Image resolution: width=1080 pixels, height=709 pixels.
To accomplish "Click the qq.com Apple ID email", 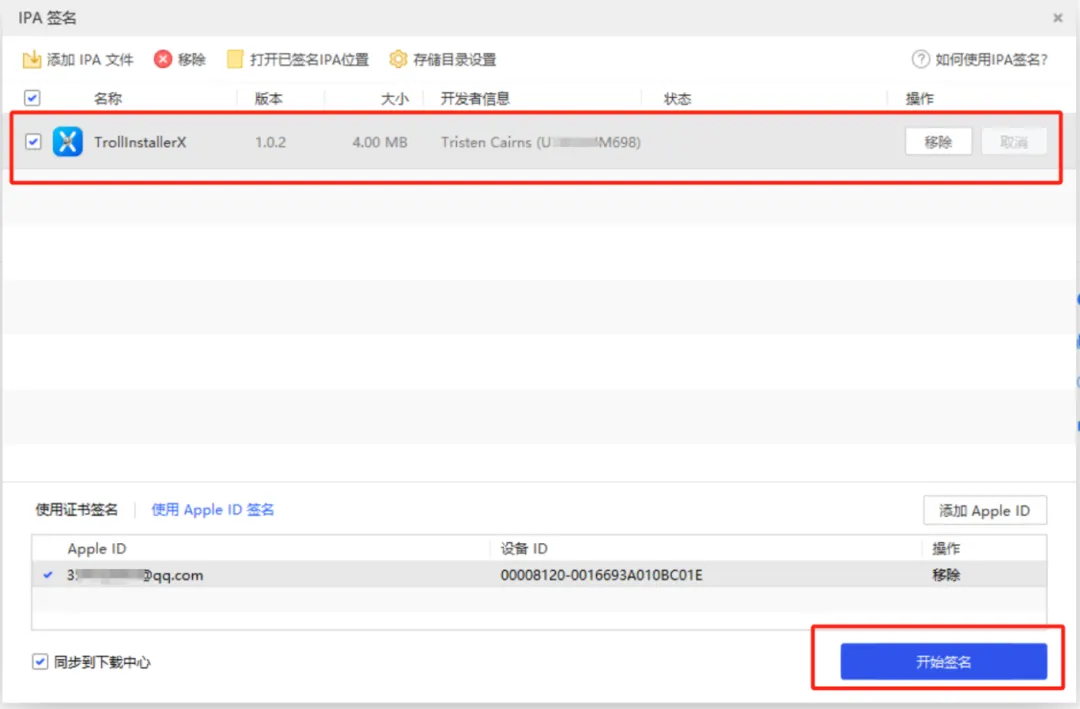I will (135, 575).
